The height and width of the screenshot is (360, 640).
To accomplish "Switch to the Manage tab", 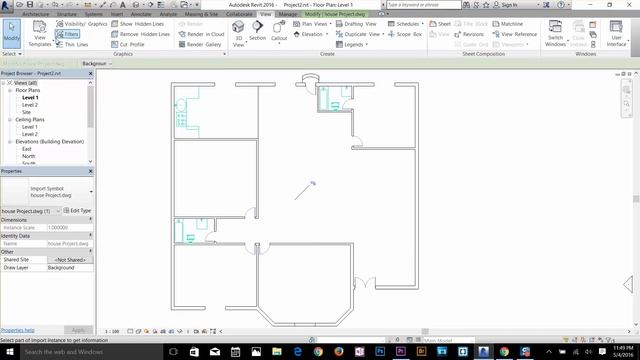I will 287,14.
